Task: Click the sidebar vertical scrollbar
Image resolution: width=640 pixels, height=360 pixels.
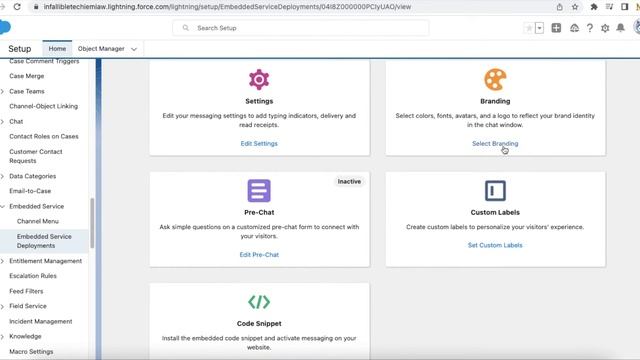Action: (92, 223)
